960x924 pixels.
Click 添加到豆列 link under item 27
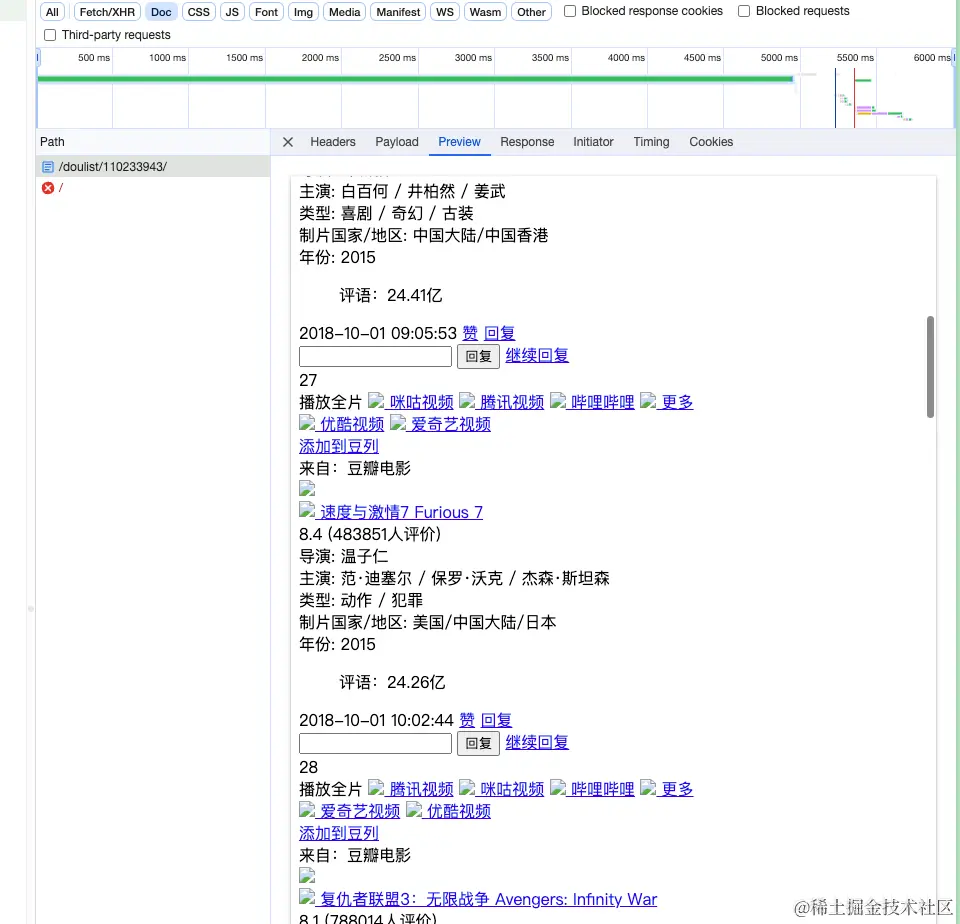339,446
